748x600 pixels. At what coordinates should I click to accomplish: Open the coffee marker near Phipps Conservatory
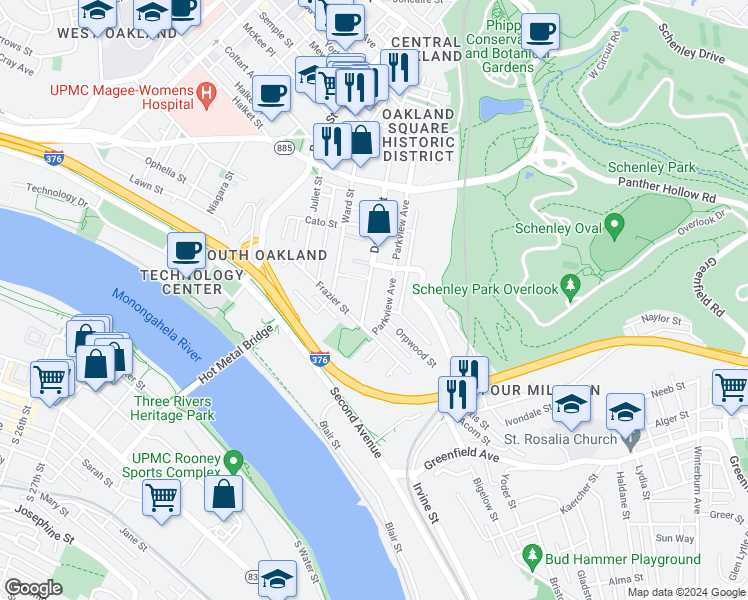[x=540, y=31]
